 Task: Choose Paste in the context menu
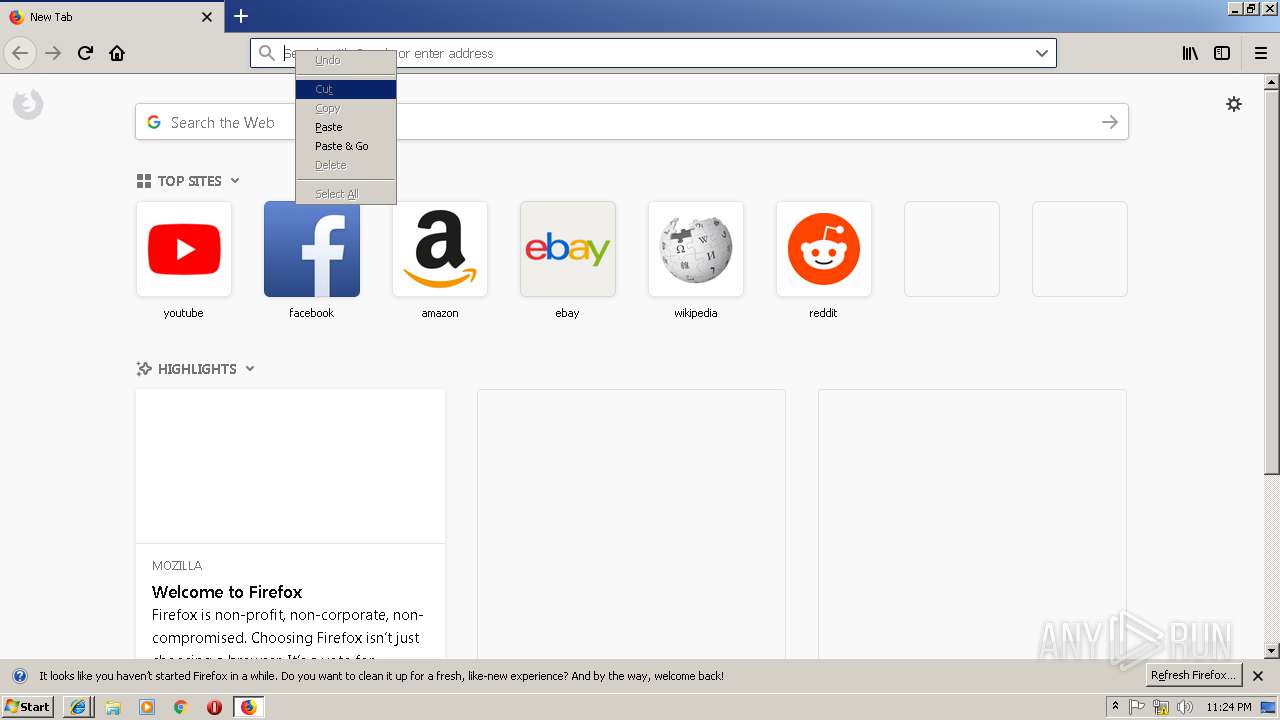[346, 127]
